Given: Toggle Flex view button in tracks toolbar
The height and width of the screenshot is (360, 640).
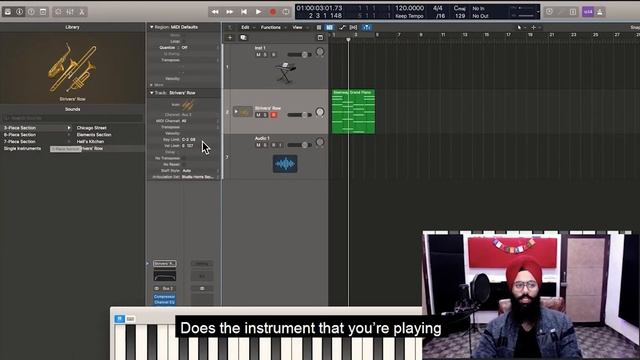Looking at the screenshot, I should click(353, 27).
